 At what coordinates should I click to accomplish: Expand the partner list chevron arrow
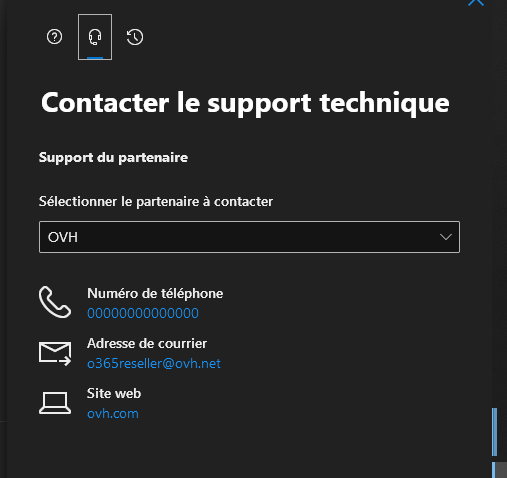(446, 237)
